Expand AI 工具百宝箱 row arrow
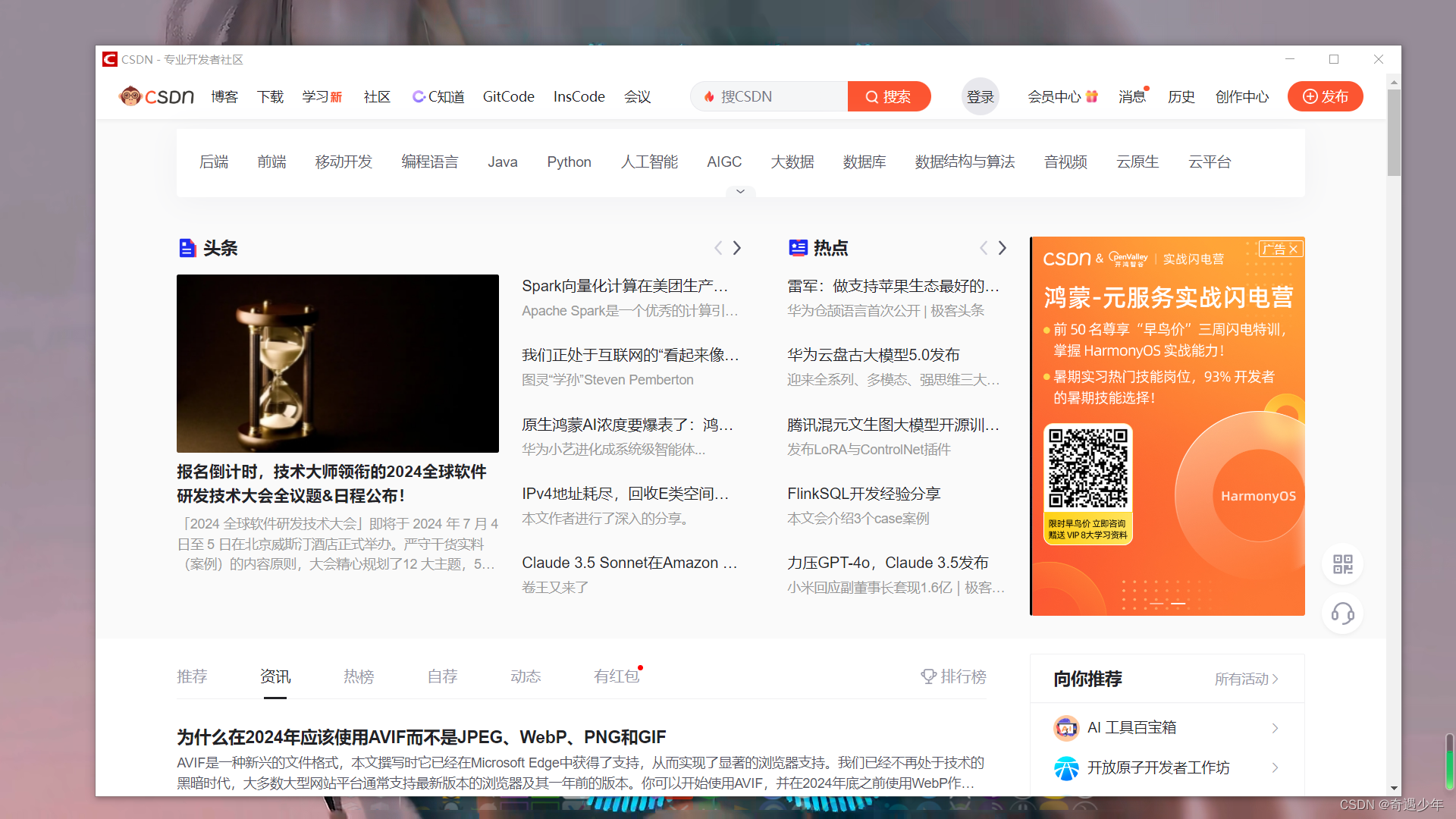Screen dimensions: 1456x819 point(1275,728)
